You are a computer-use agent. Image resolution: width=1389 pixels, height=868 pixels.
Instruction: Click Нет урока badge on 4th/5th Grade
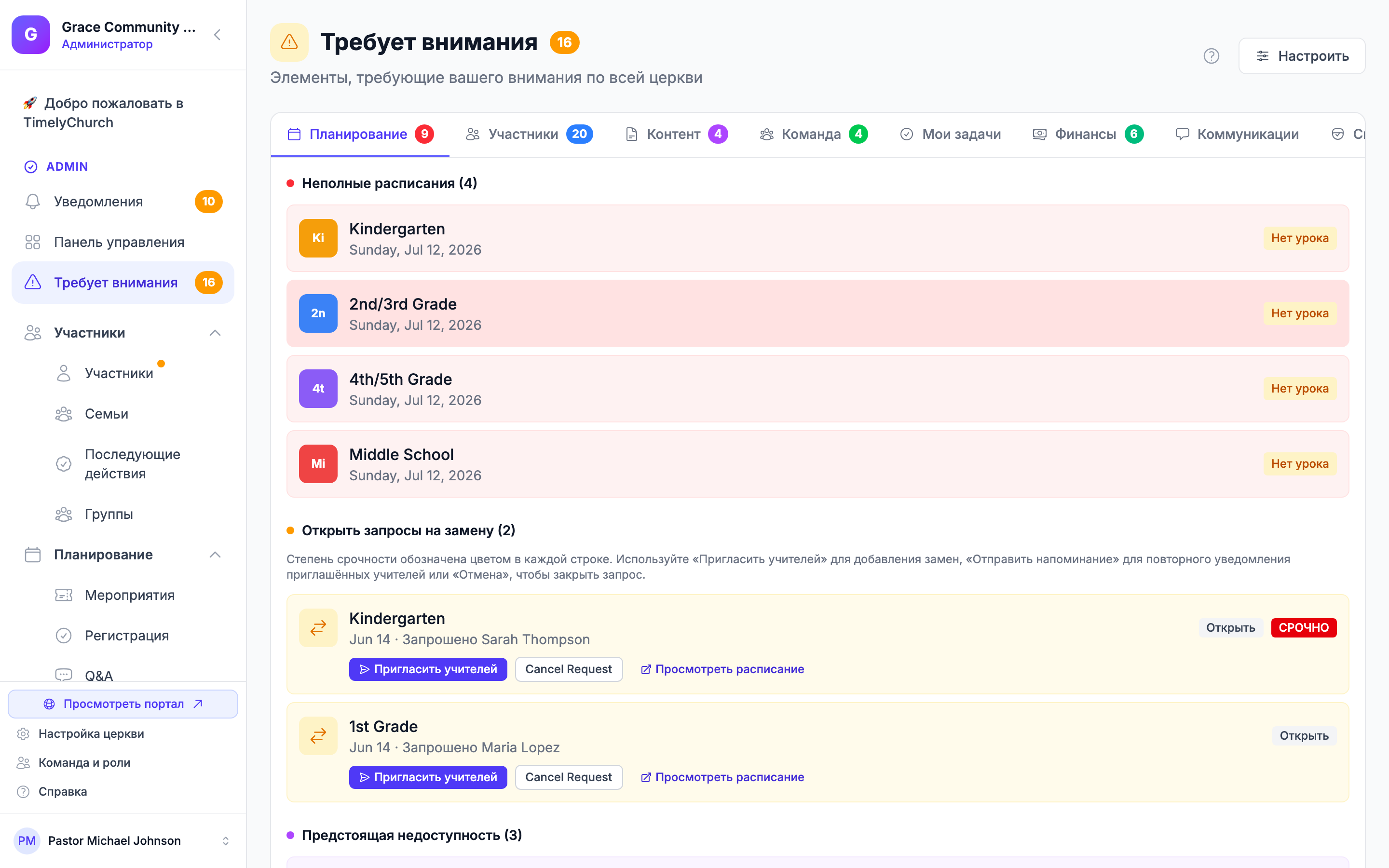[1299, 389]
